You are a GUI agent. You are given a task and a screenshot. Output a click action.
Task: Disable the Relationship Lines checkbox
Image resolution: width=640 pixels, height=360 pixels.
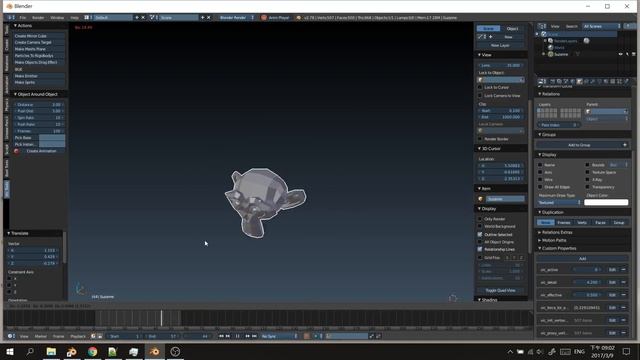click(x=480, y=249)
